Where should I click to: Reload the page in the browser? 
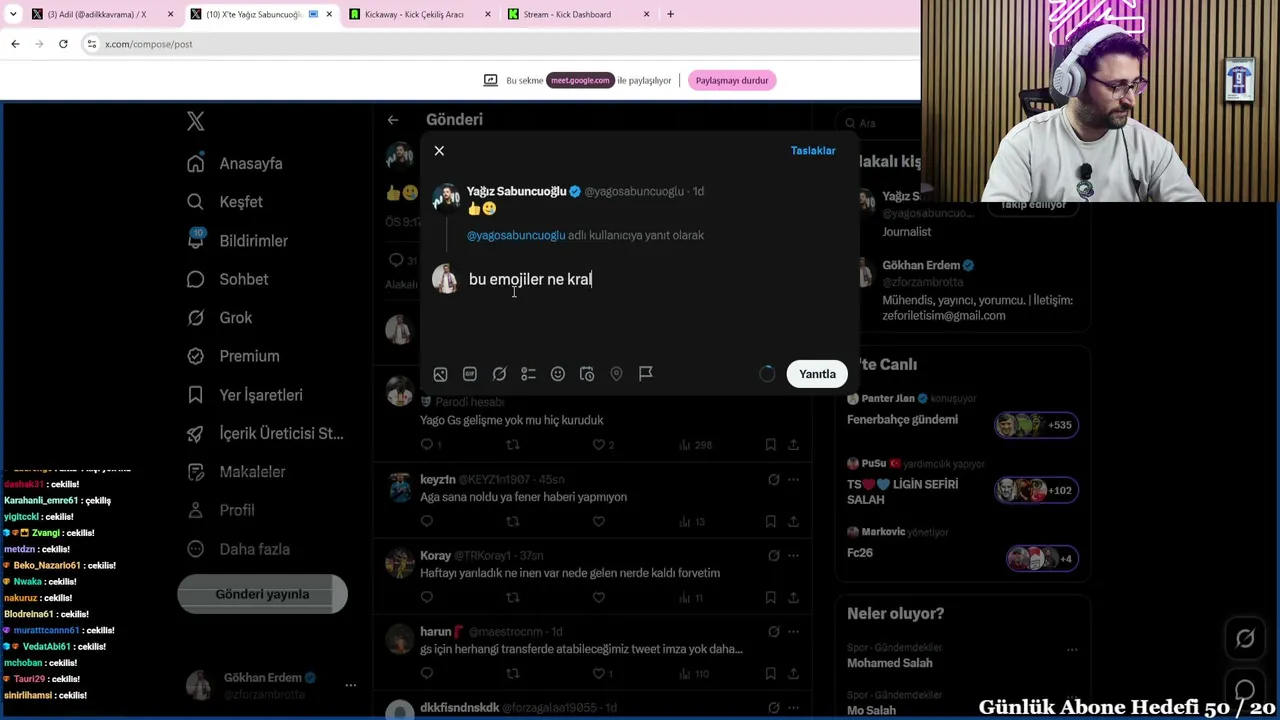[63, 44]
